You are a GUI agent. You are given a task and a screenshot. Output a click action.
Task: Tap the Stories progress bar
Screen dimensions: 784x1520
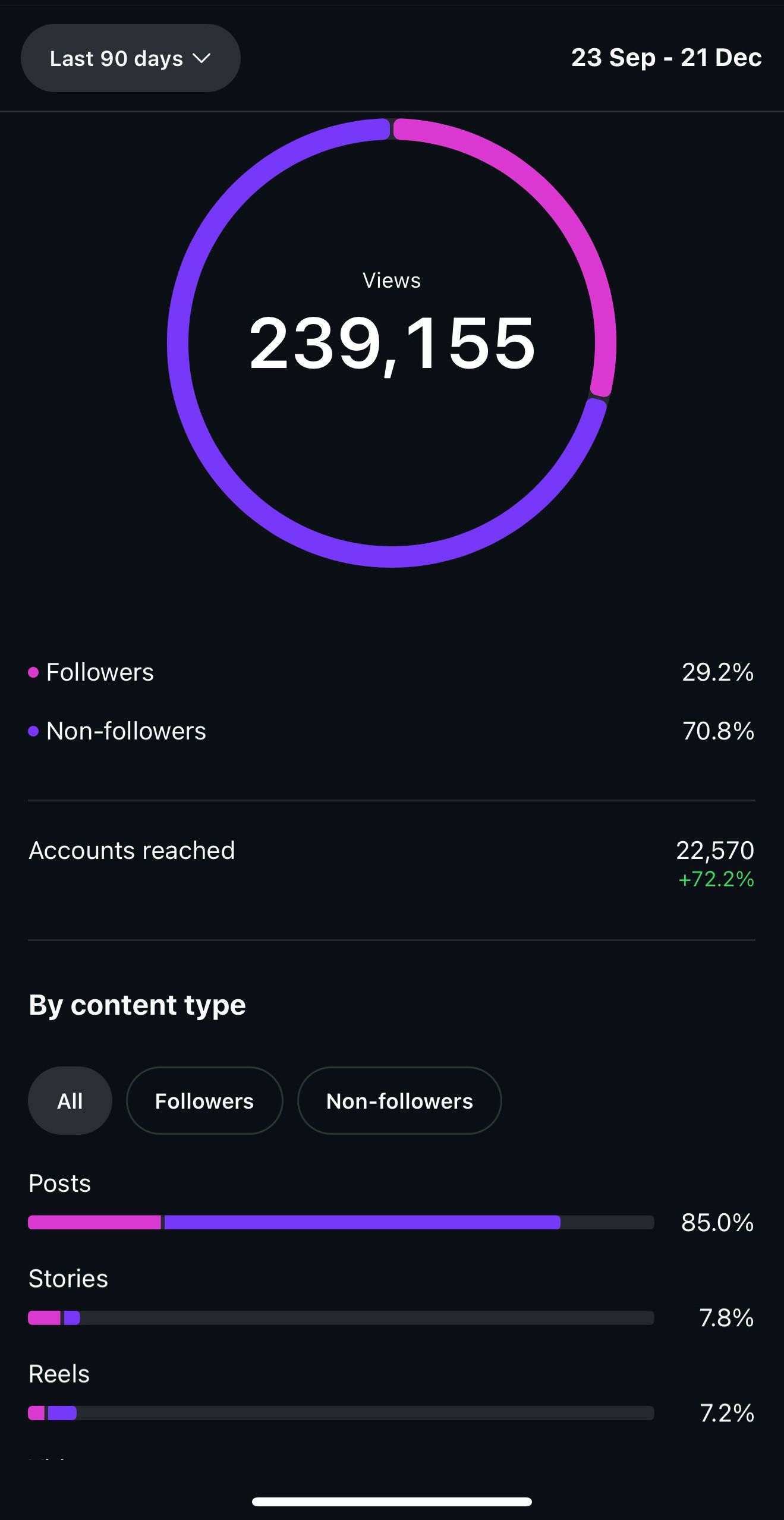point(341,1318)
